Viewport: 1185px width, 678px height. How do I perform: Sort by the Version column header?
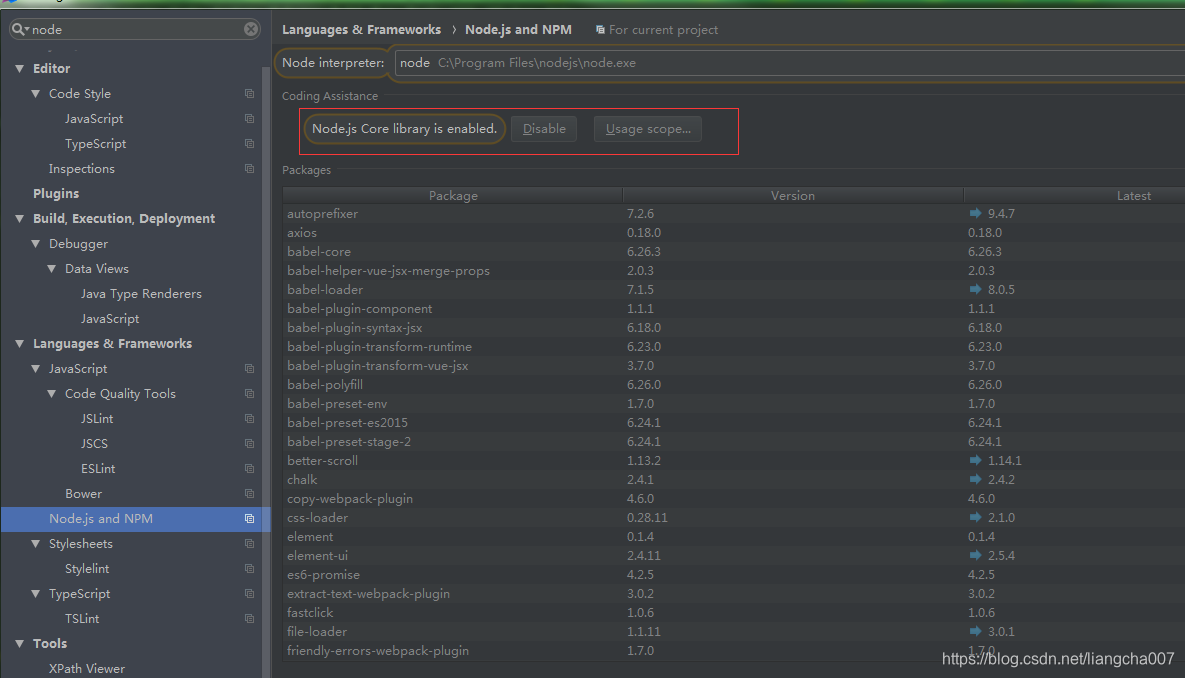(x=793, y=196)
